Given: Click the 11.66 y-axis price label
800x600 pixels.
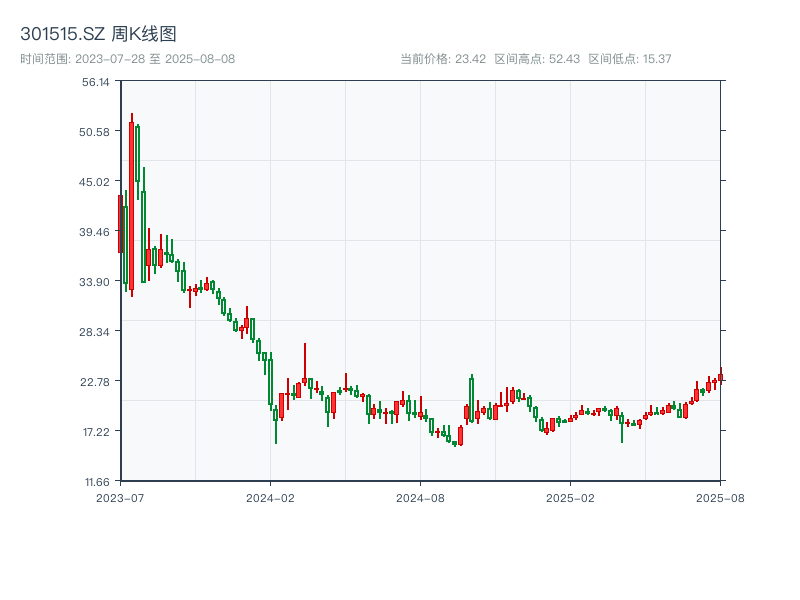Looking at the screenshot, I should [96, 481].
